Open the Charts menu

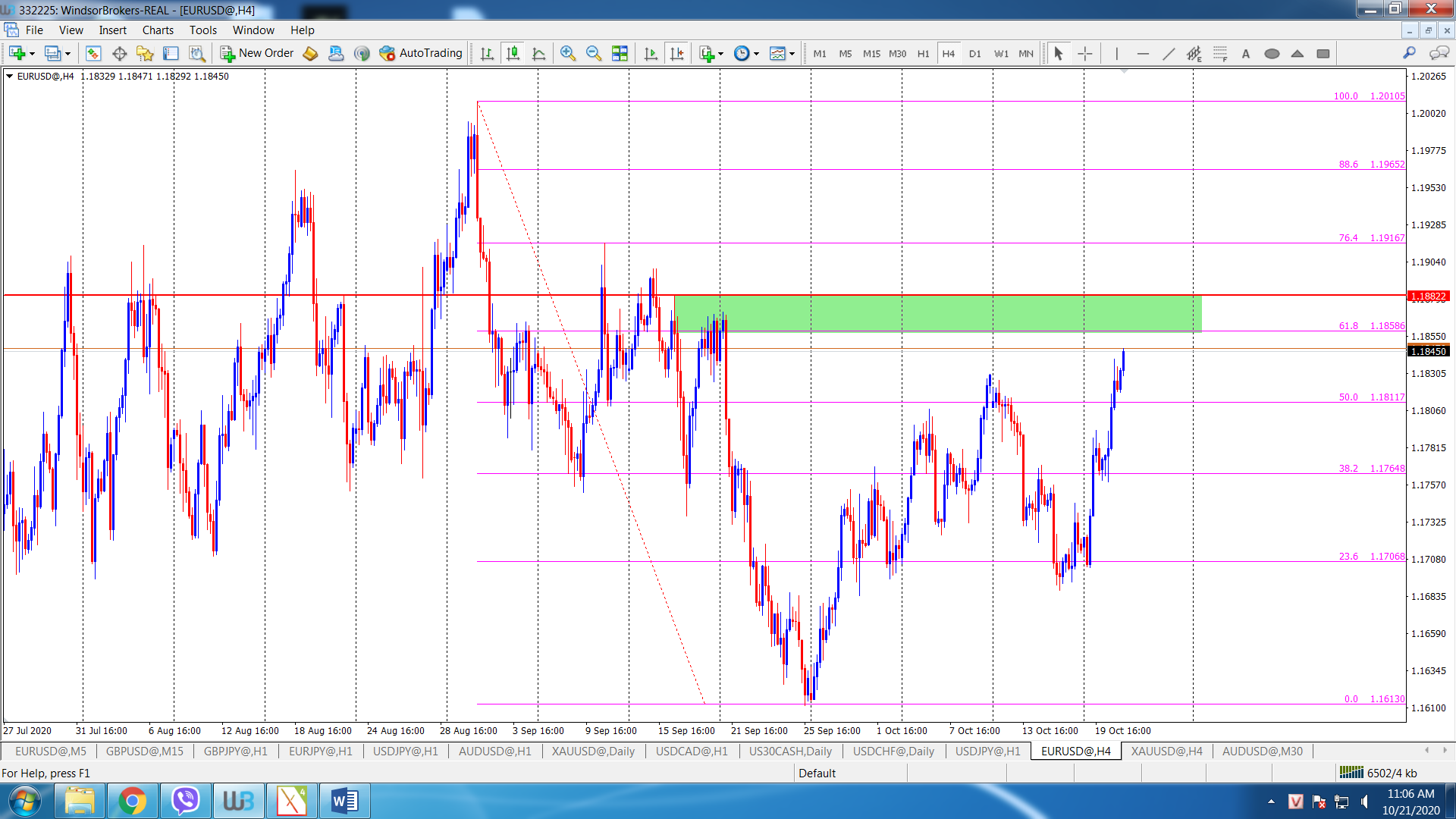tap(158, 30)
